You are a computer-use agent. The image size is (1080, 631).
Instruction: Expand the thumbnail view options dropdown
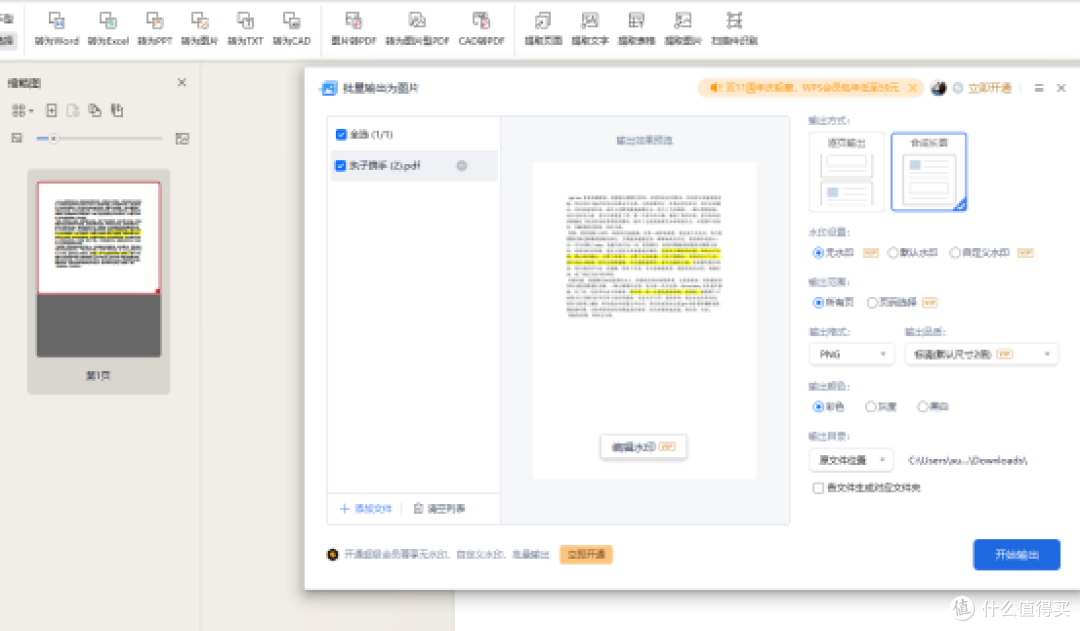pos(22,110)
